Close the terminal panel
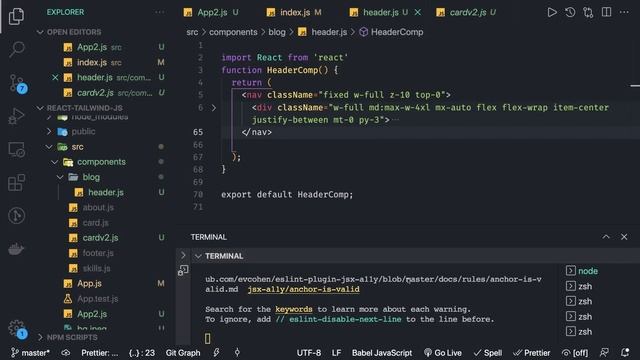The image size is (640, 360). tap(624, 237)
